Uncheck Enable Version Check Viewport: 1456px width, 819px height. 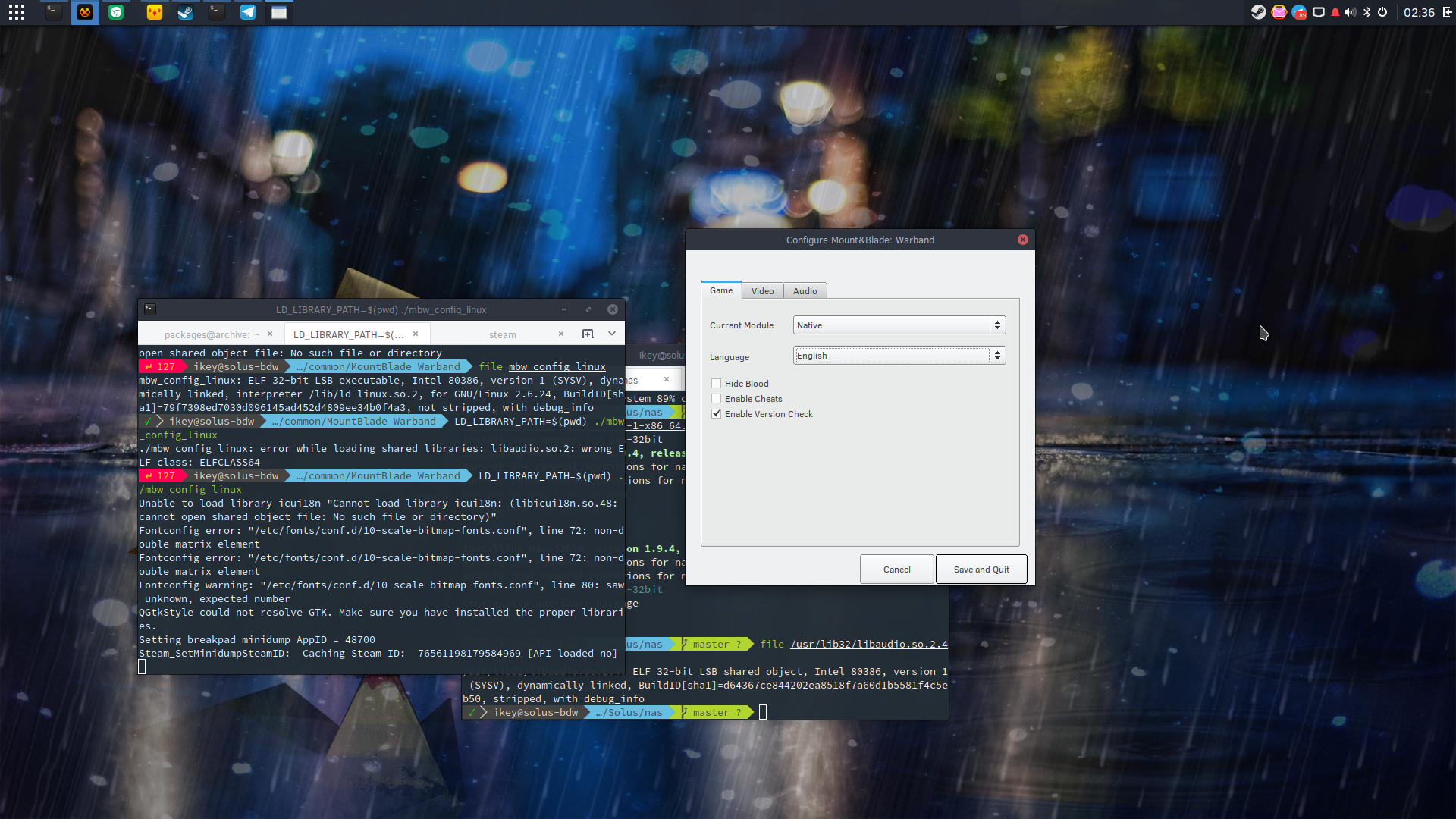[x=717, y=414]
